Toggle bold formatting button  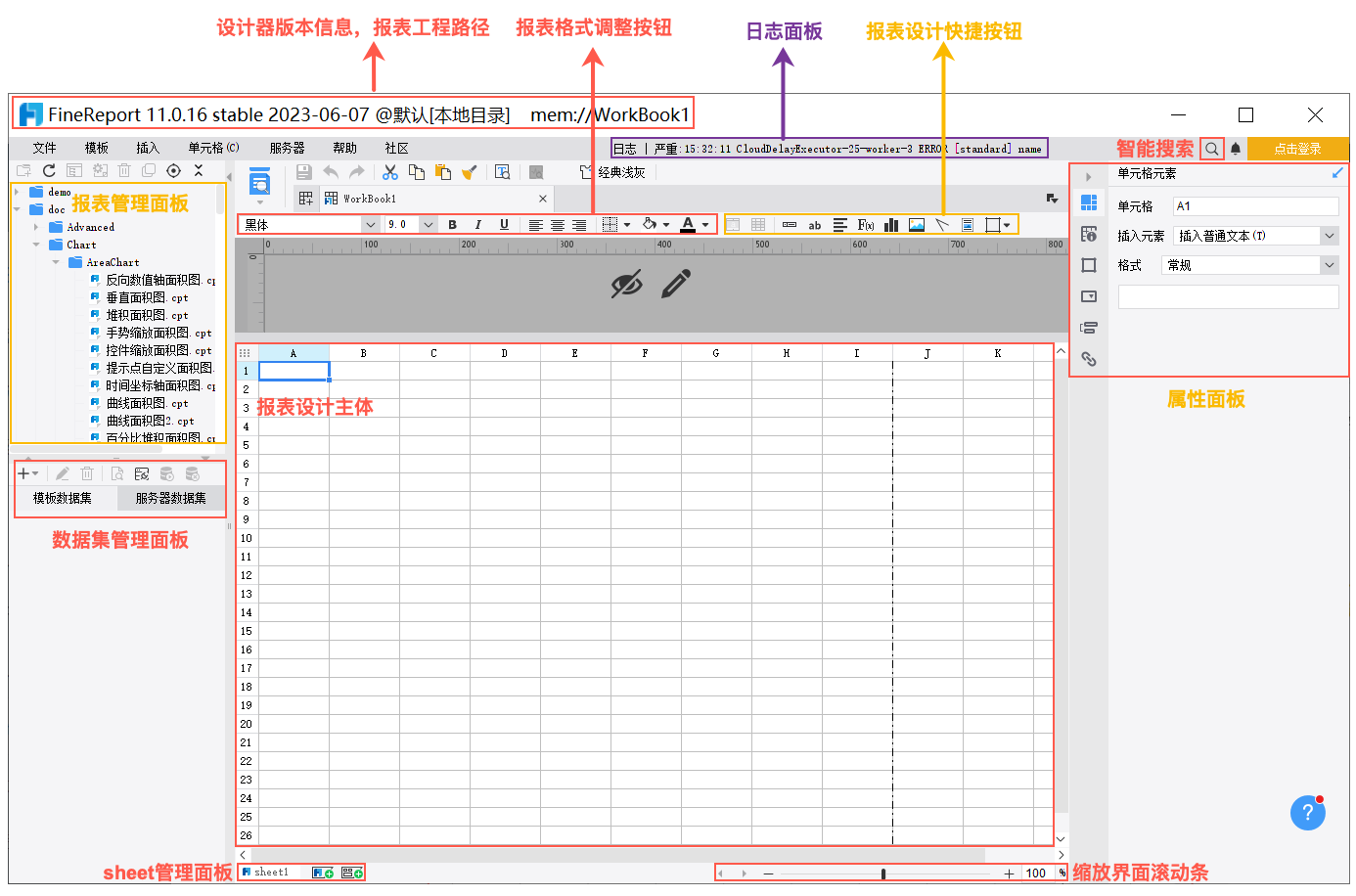452,225
